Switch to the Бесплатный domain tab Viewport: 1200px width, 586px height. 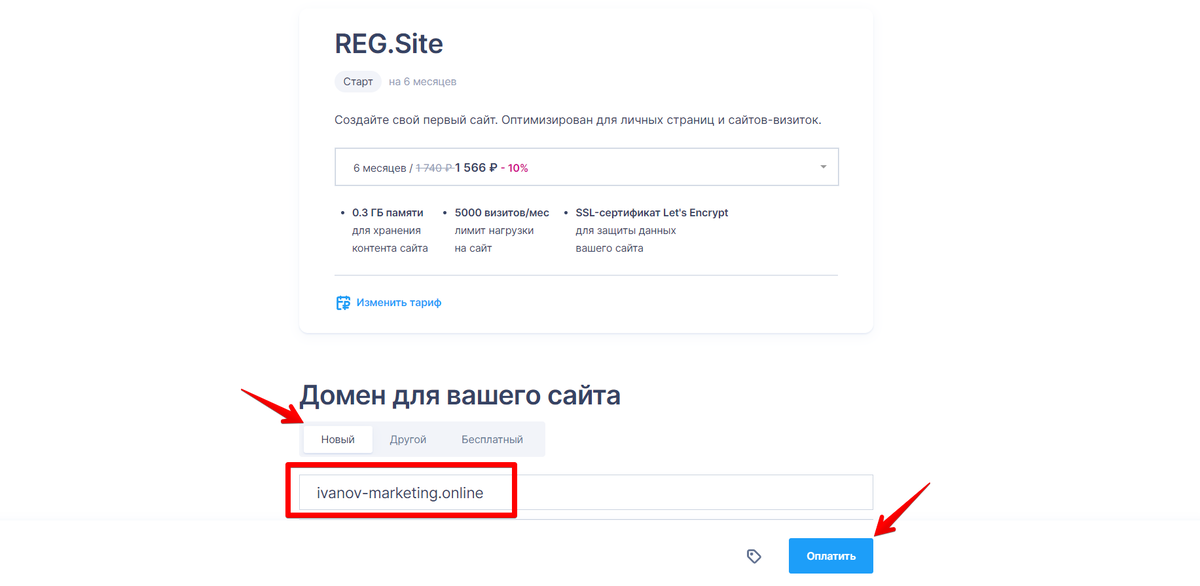point(492,439)
